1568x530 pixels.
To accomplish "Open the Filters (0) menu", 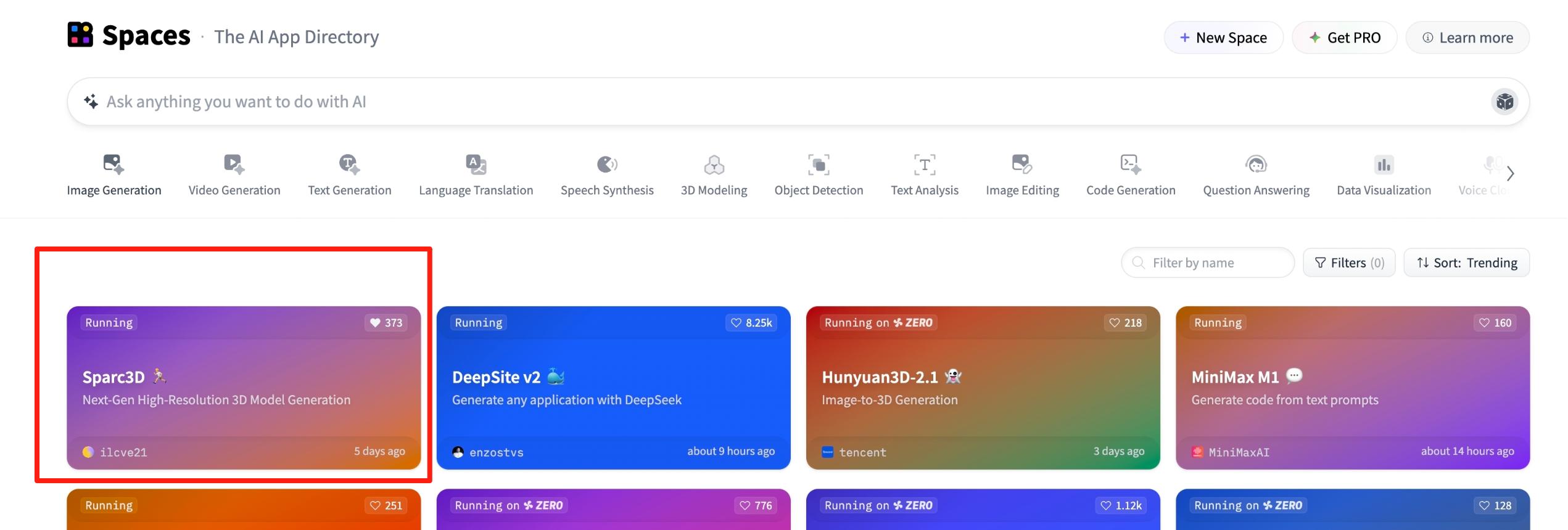I will pyautogui.click(x=1349, y=263).
